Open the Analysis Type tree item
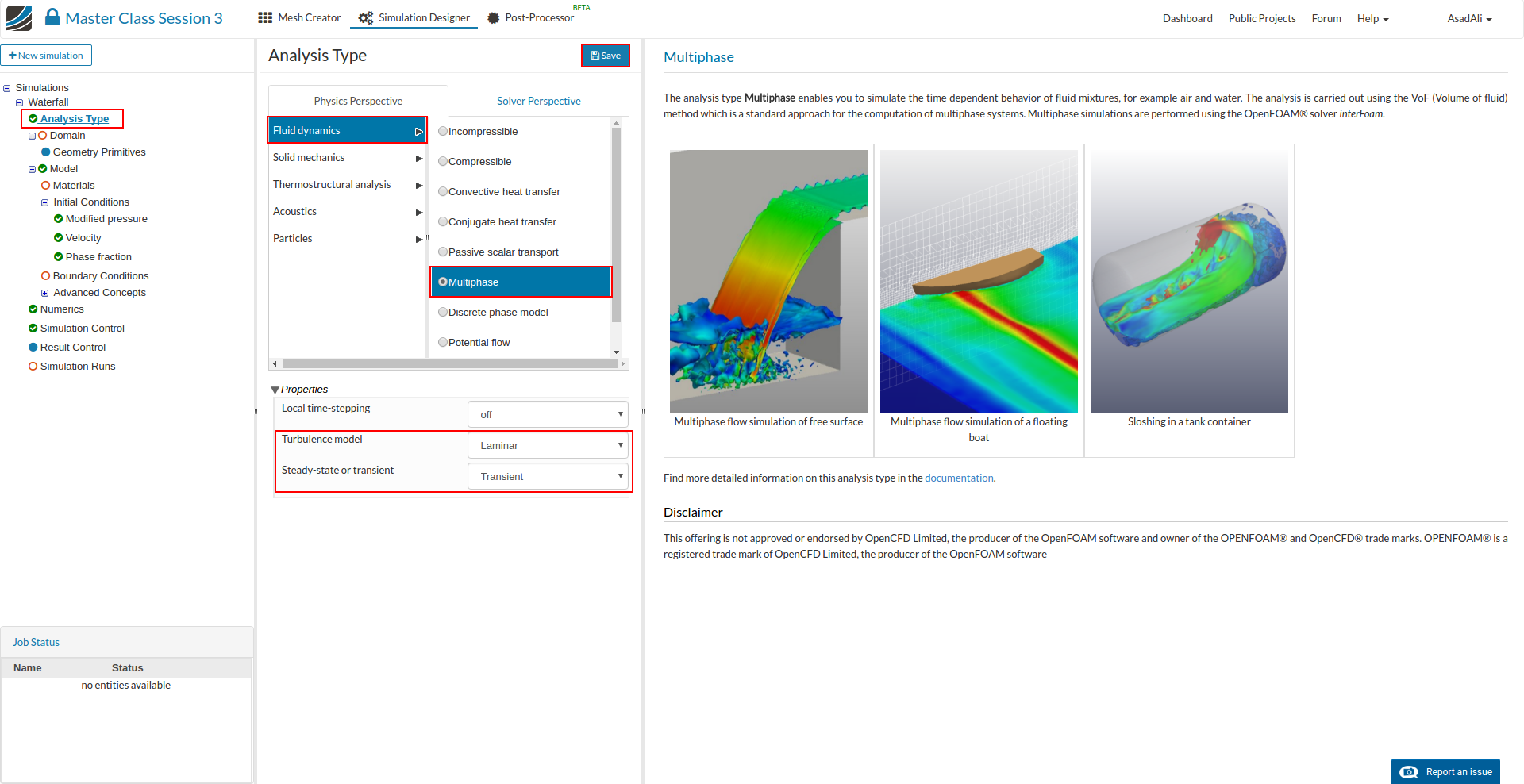The image size is (1524, 784). point(75,119)
